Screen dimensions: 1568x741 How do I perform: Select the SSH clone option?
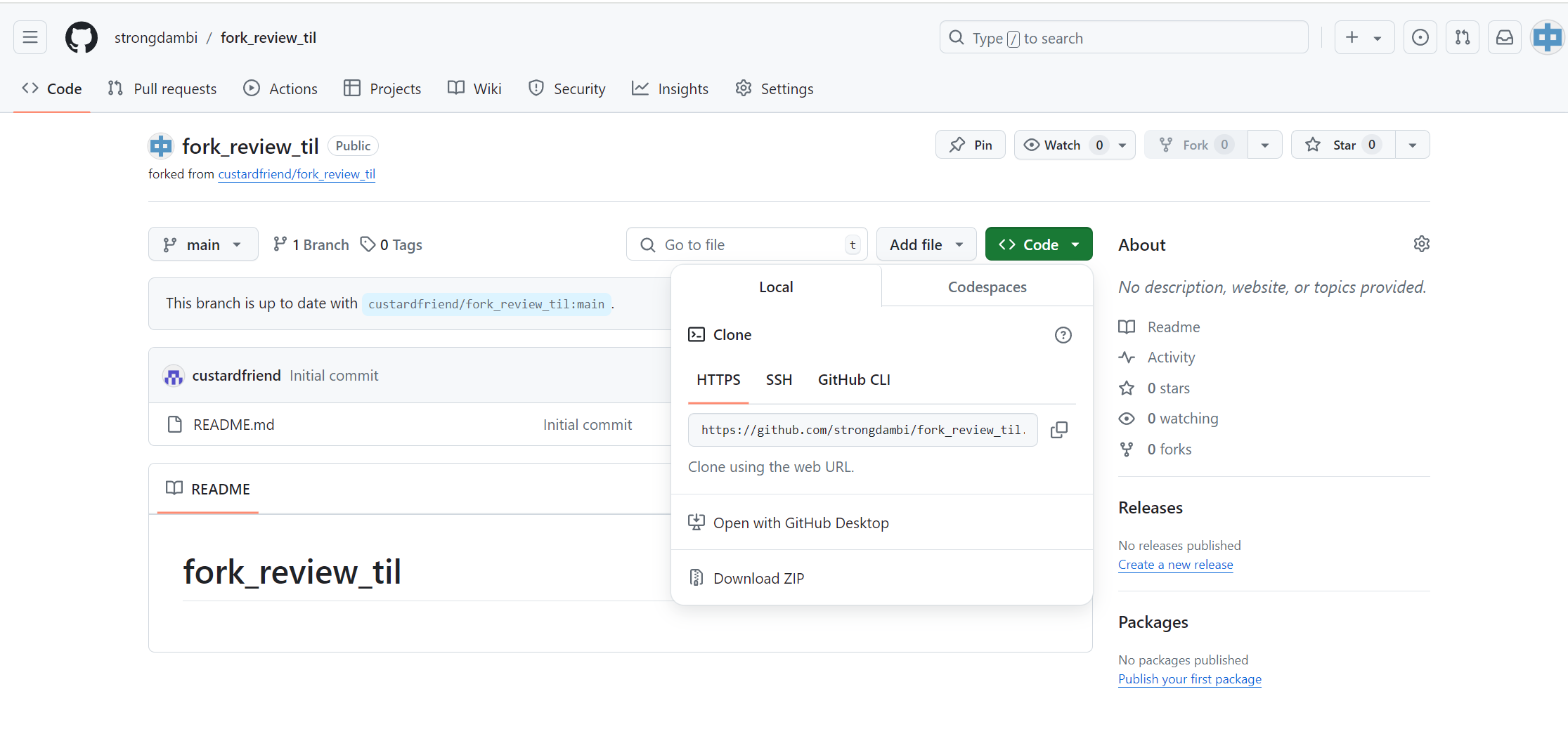(779, 380)
